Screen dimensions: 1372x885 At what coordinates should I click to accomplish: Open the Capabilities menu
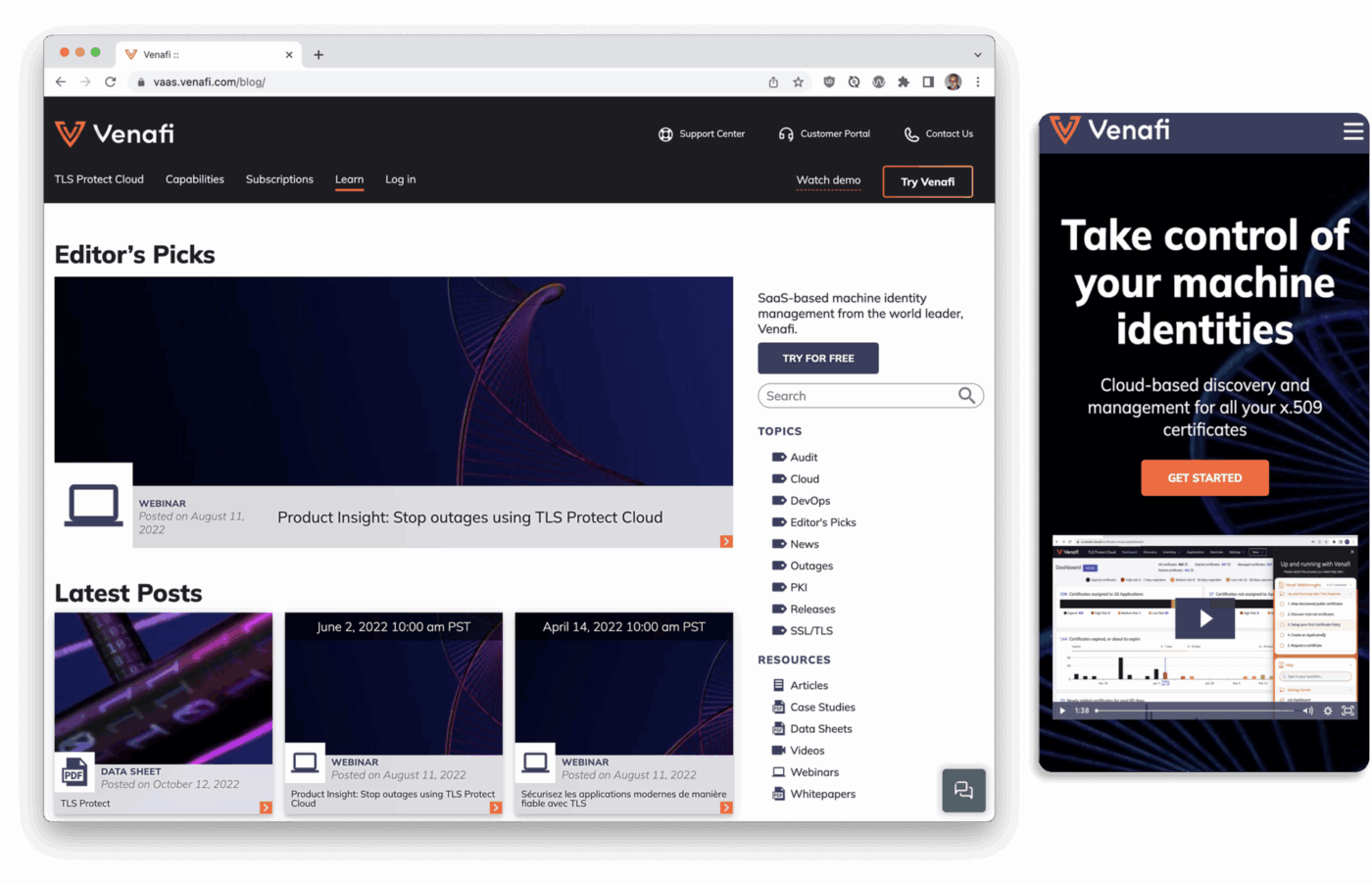coord(195,179)
